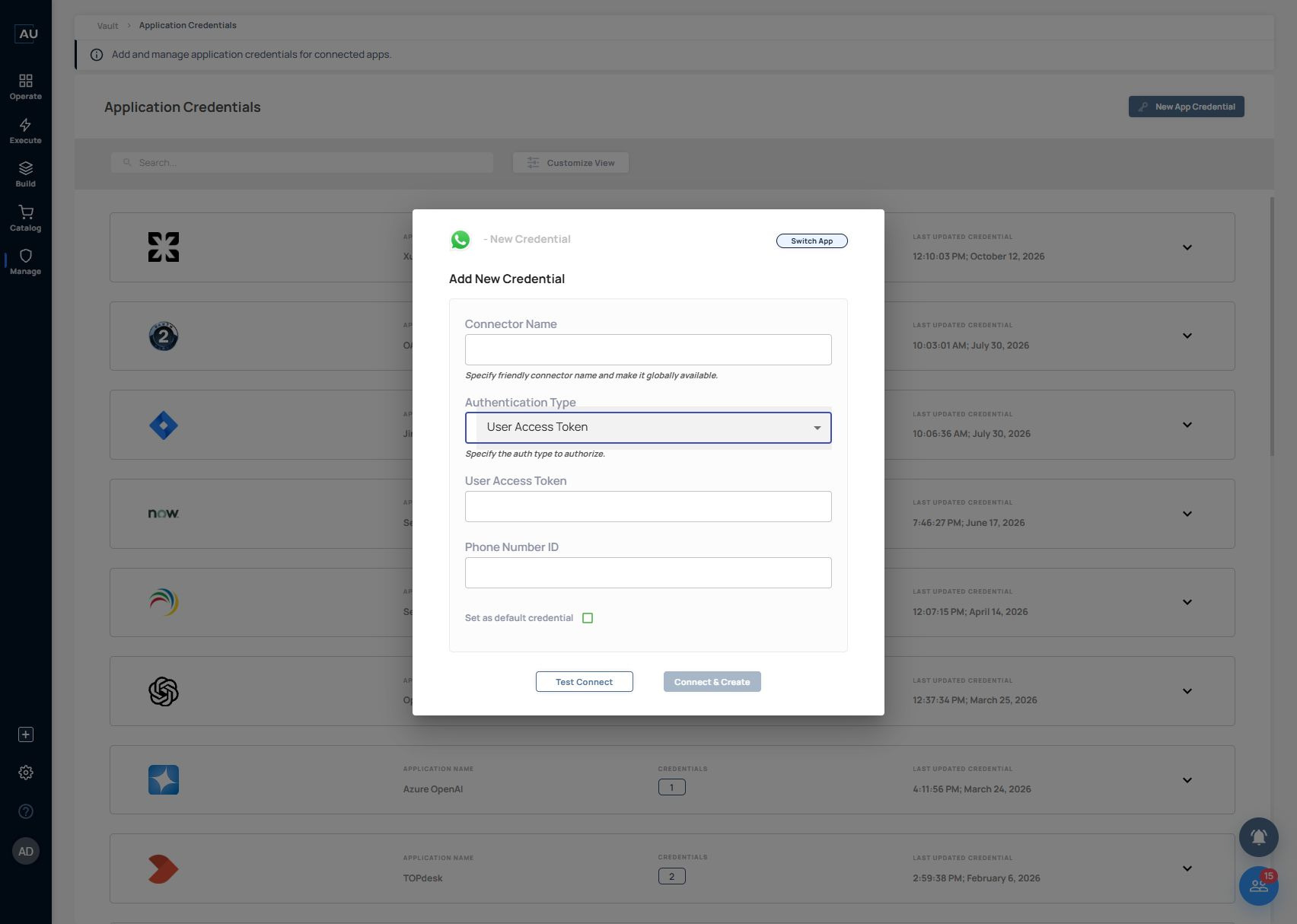Open the users chat bubble with badge 15
The height and width of the screenshot is (924, 1297).
coord(1259,886)
